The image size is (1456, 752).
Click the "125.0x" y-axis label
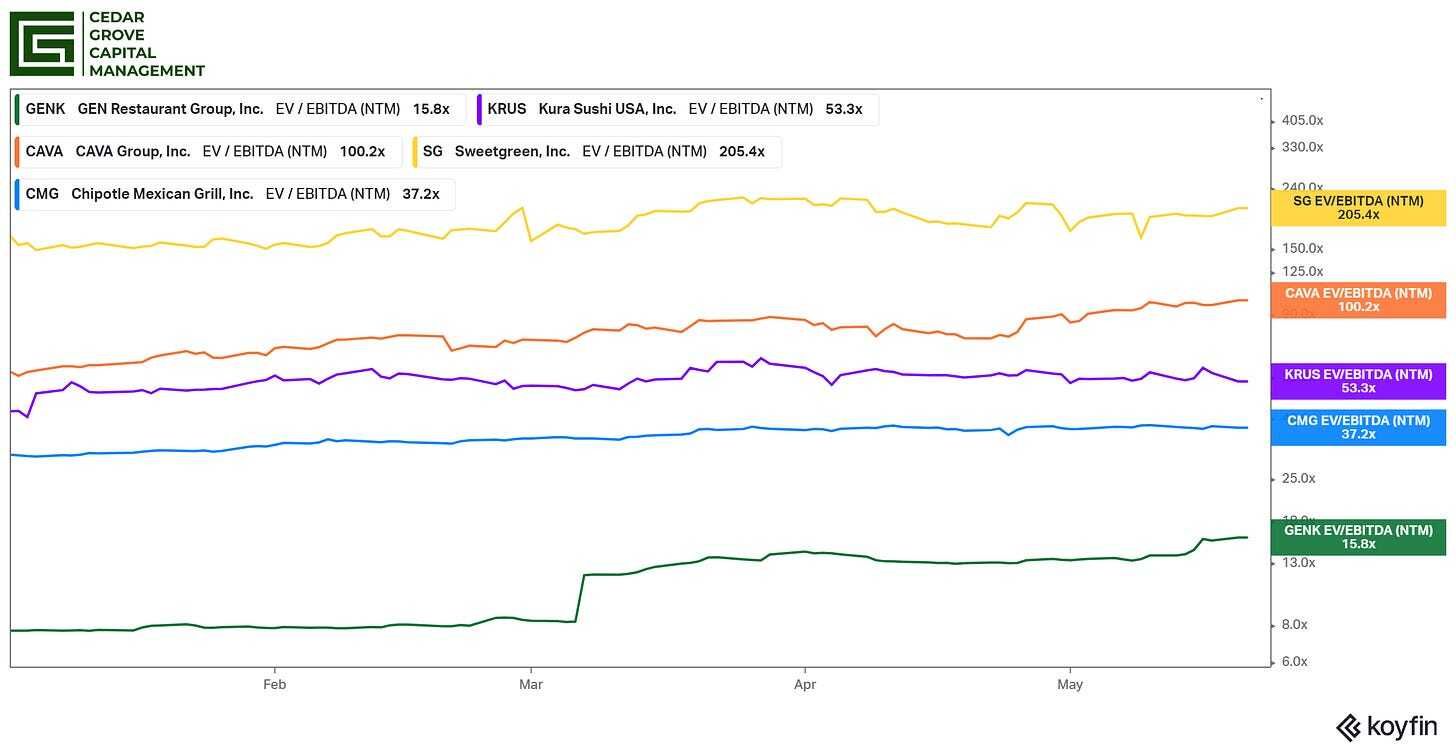pyautogui.click(x=1302, y=271)
